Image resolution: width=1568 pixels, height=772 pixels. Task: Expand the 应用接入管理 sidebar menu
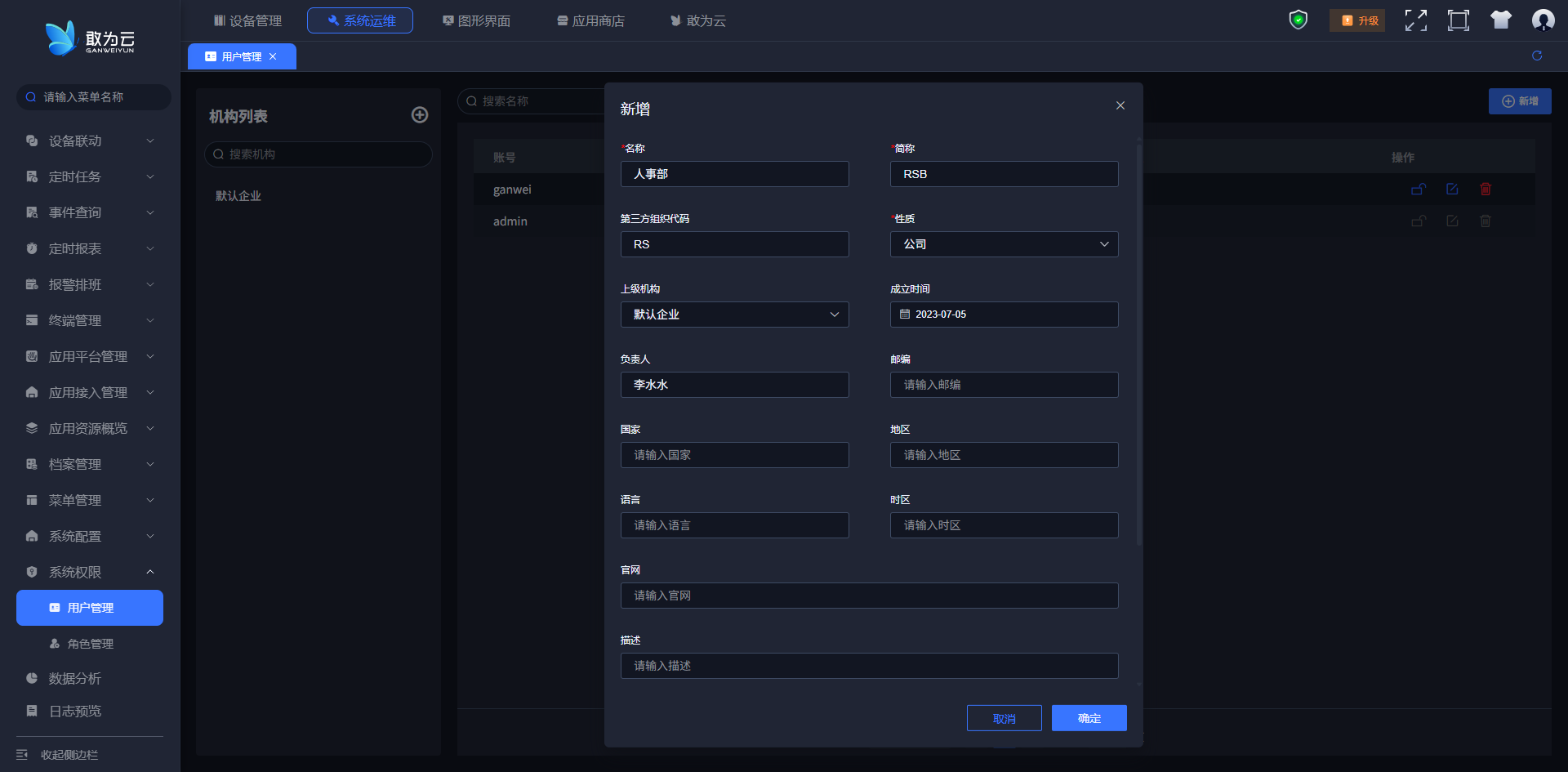tap(90, 392)
